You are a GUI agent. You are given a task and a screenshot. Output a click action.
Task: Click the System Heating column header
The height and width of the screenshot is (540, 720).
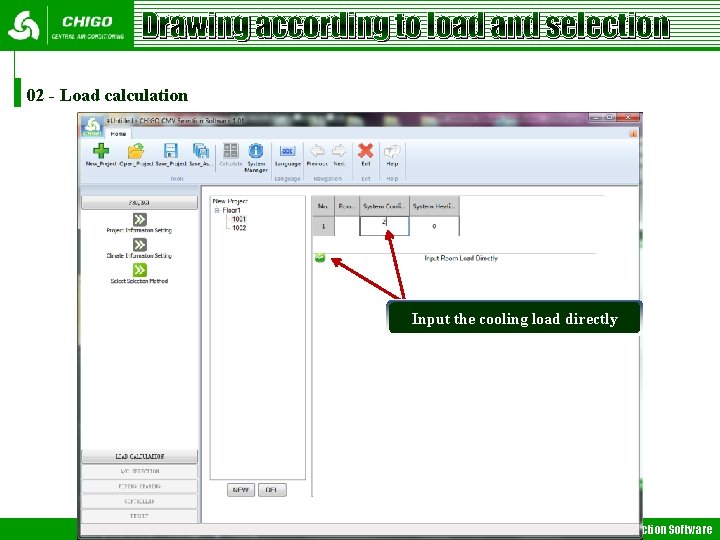tap(434, 207)
